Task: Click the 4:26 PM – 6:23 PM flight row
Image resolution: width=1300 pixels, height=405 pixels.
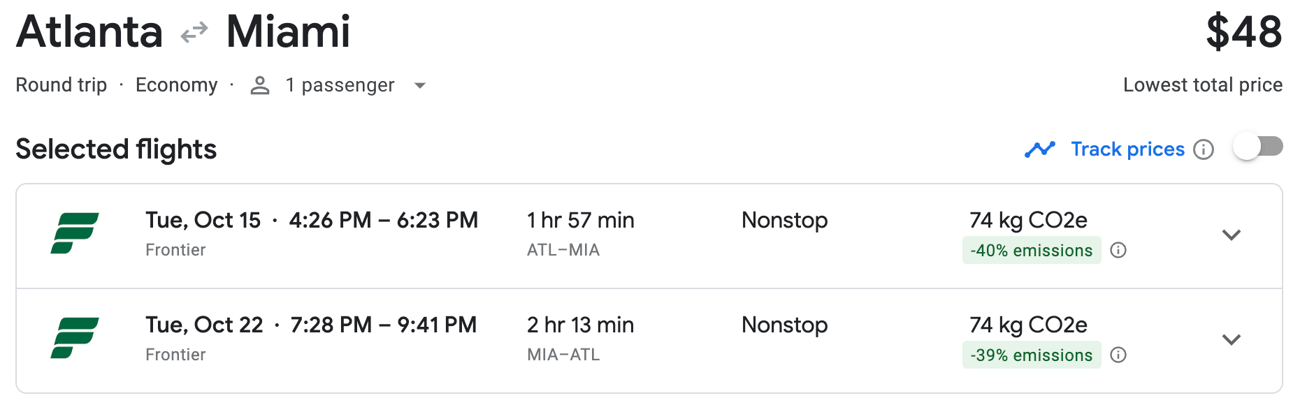Action: click(x=649, y=236)
